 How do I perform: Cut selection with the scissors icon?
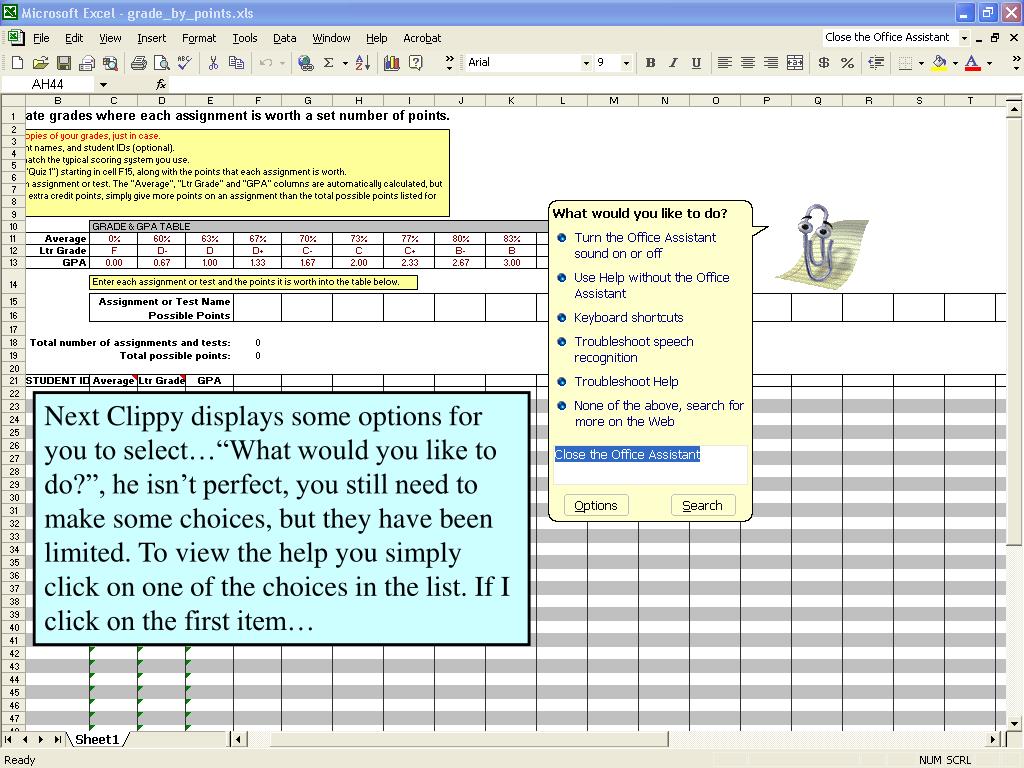(213, 63)
